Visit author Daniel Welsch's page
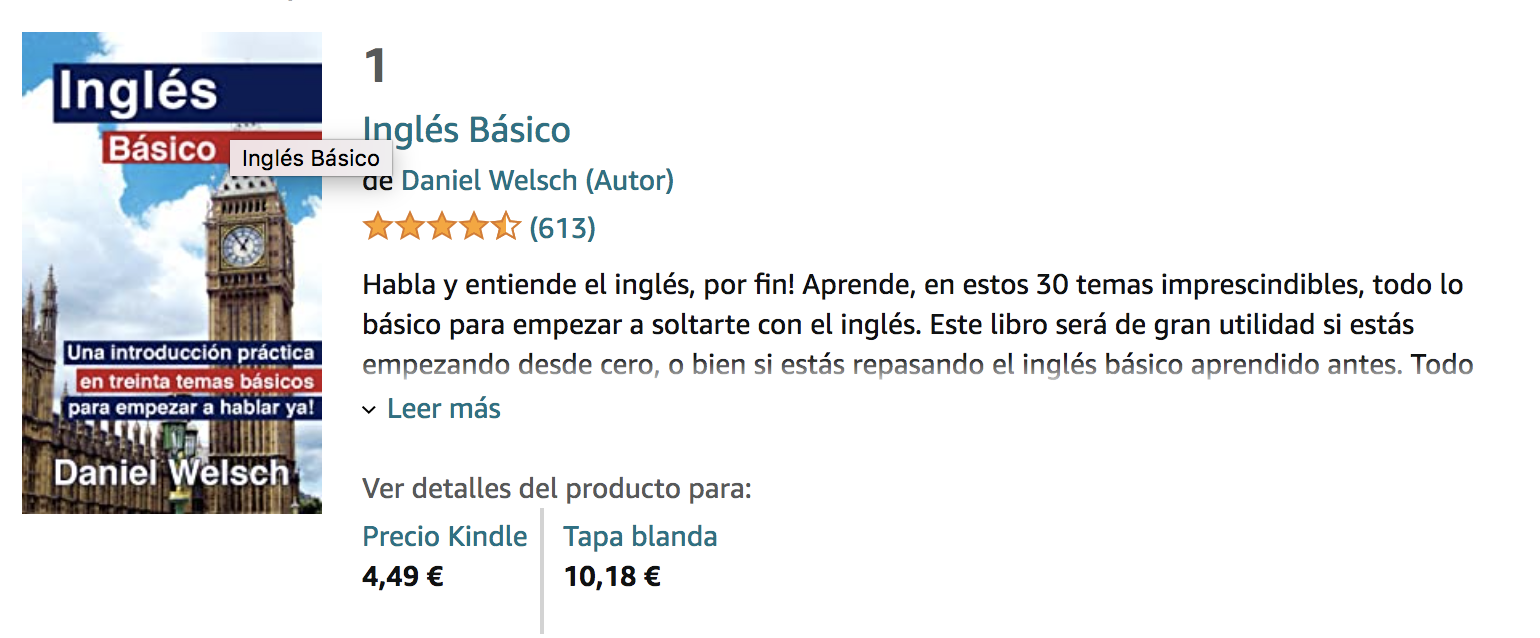This screenshot has width=1540, height=638. click(489, 181)
